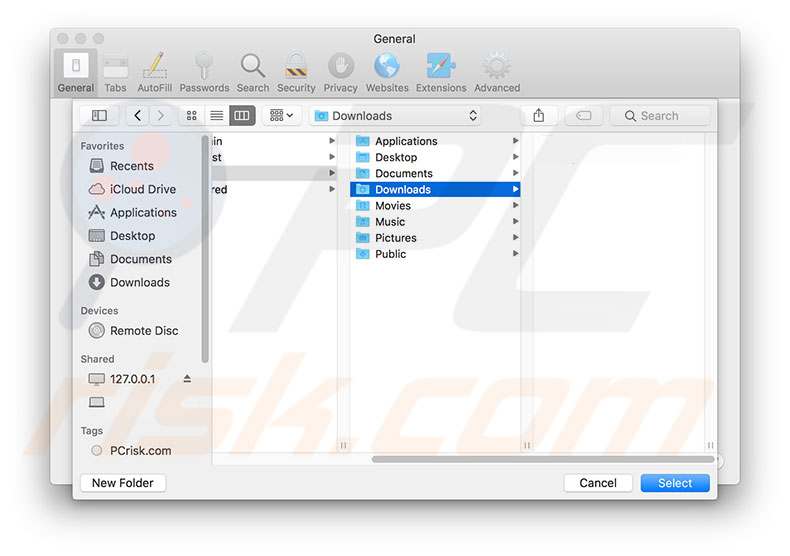Select the Pictures folder

click(435, 238)
